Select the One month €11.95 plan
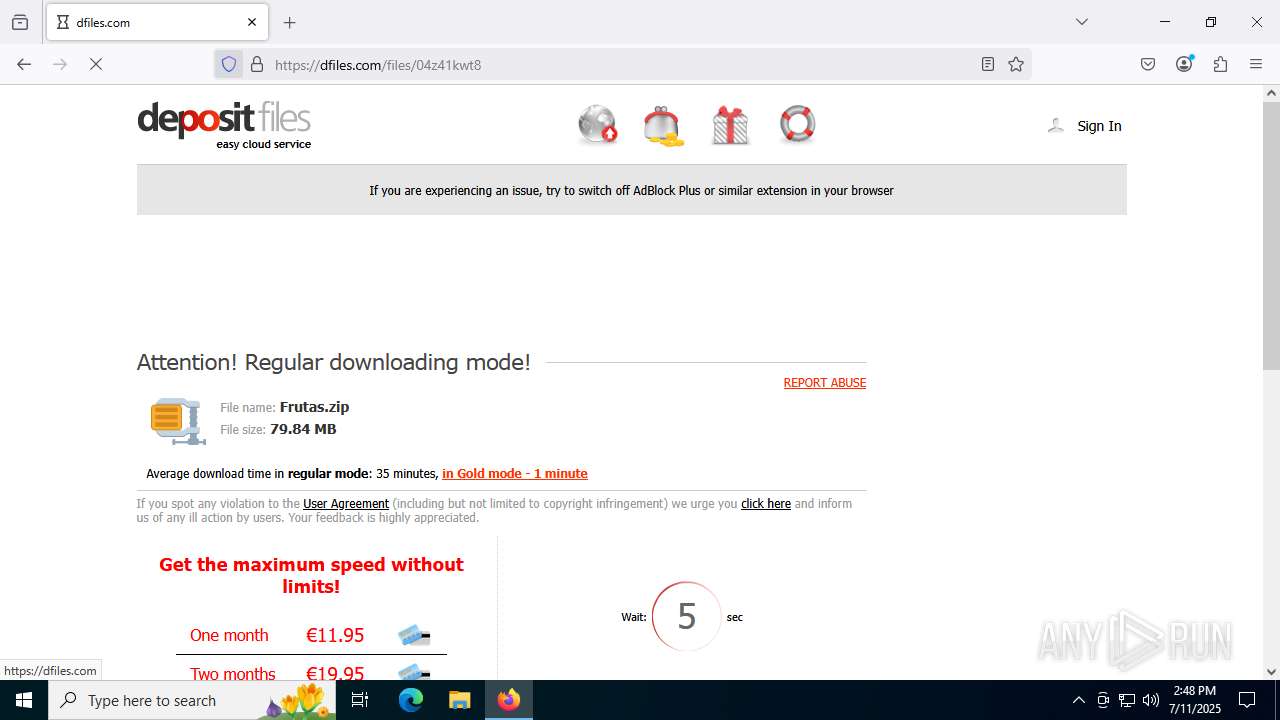The image size is (1280, 720). (x=311, y=635)
